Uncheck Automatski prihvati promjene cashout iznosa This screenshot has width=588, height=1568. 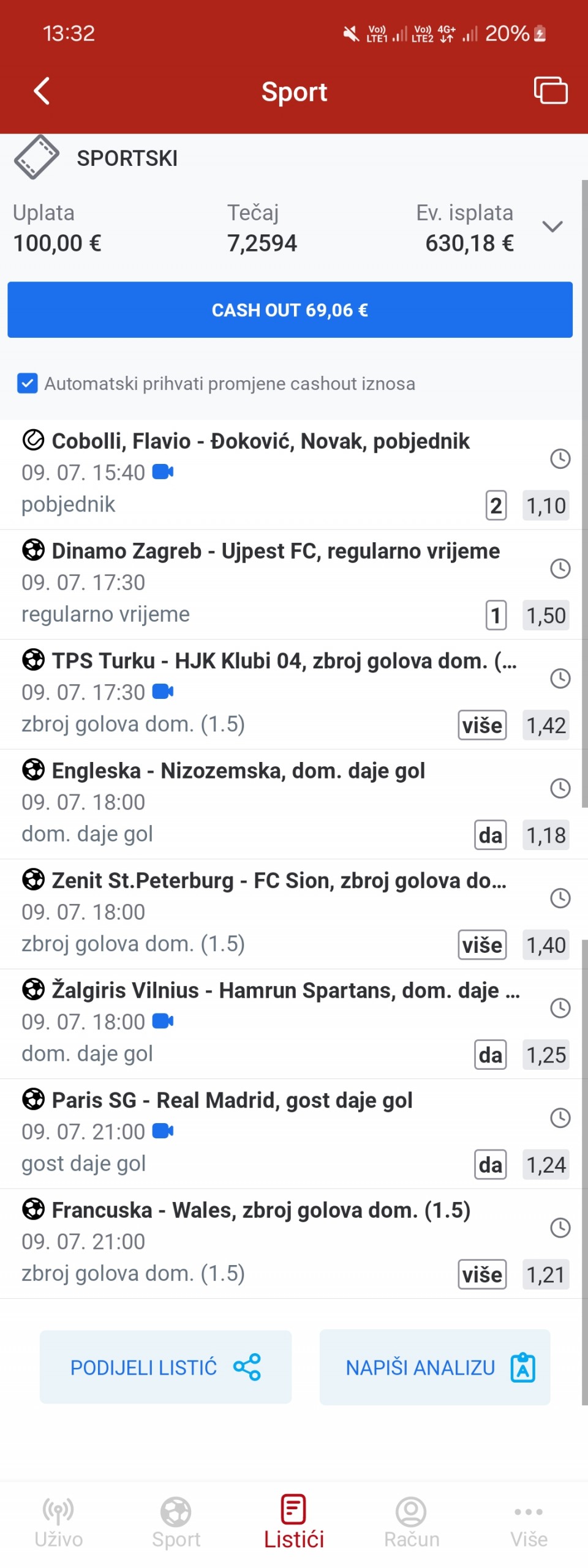(27, 383)
